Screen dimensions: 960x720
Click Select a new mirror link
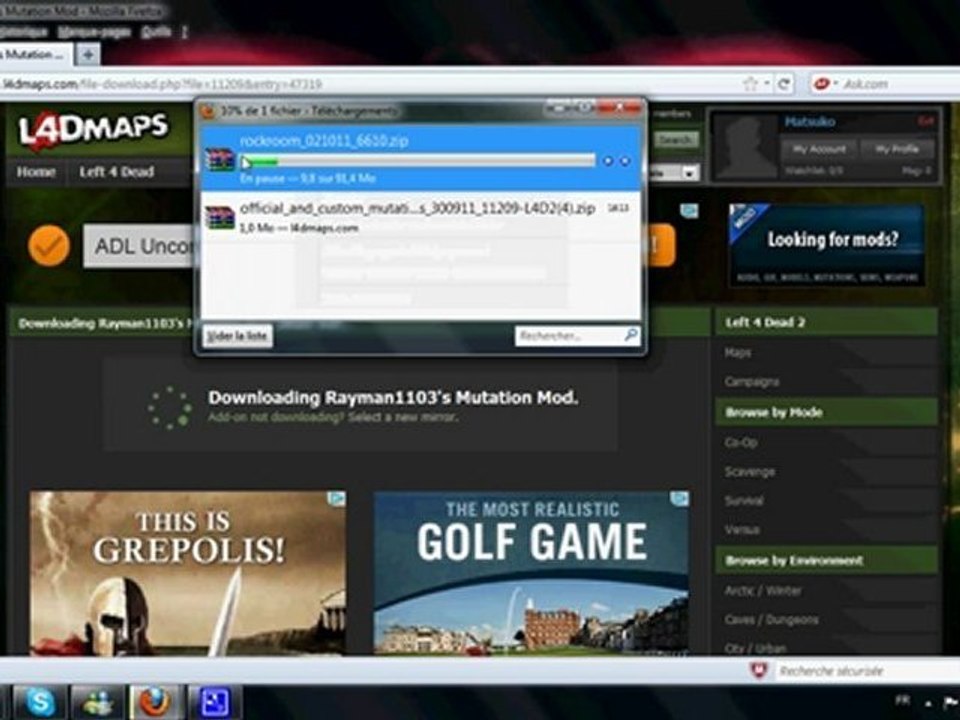(403, 418)
